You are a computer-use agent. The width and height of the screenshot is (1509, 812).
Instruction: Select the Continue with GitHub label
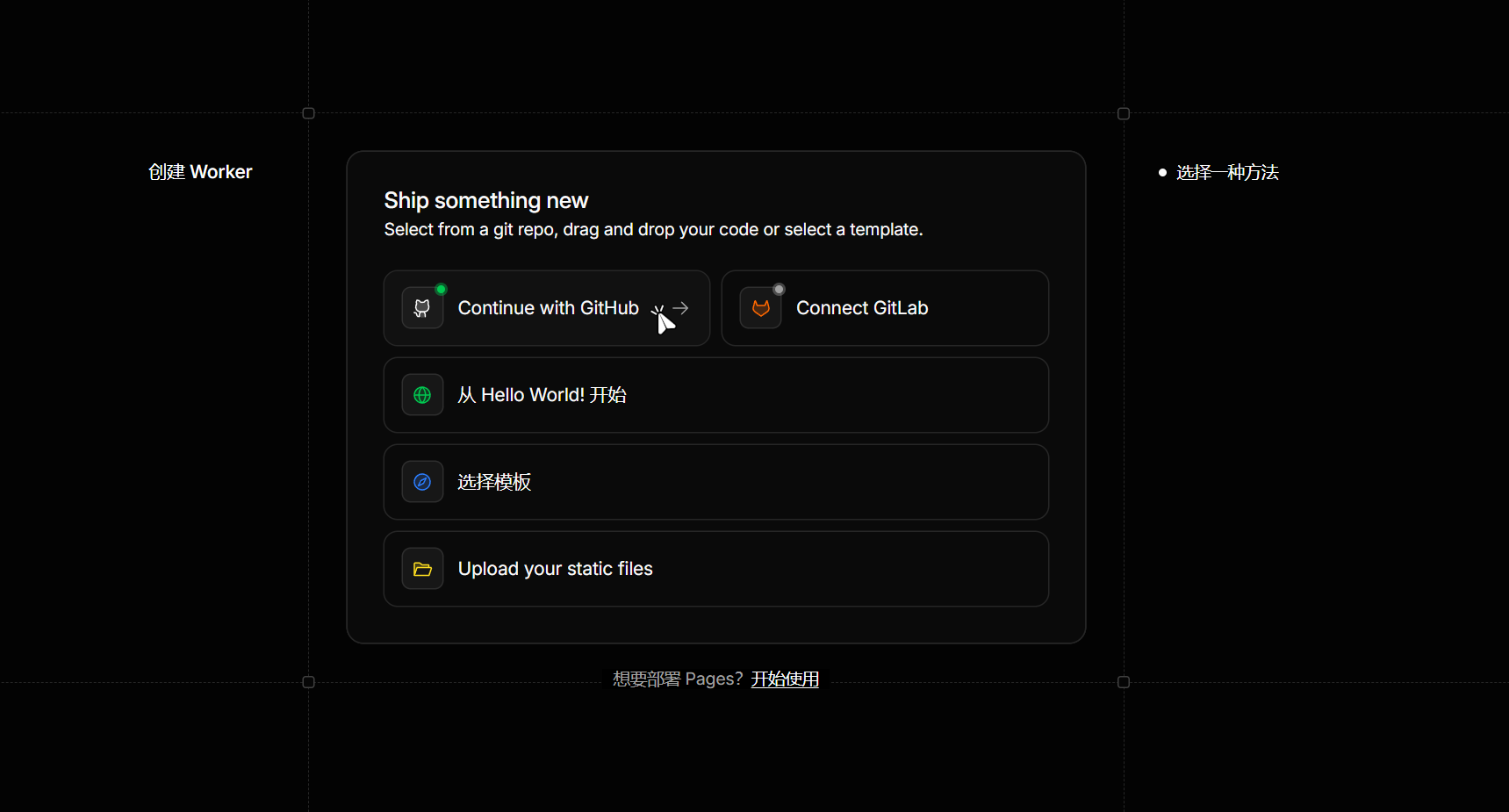point(549,308)
